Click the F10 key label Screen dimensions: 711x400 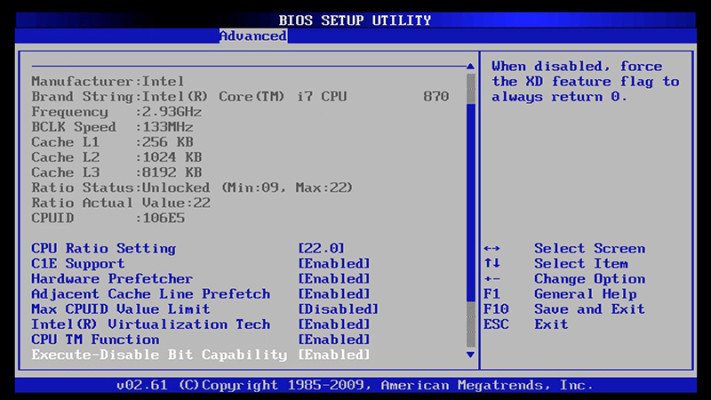[496, 309]
